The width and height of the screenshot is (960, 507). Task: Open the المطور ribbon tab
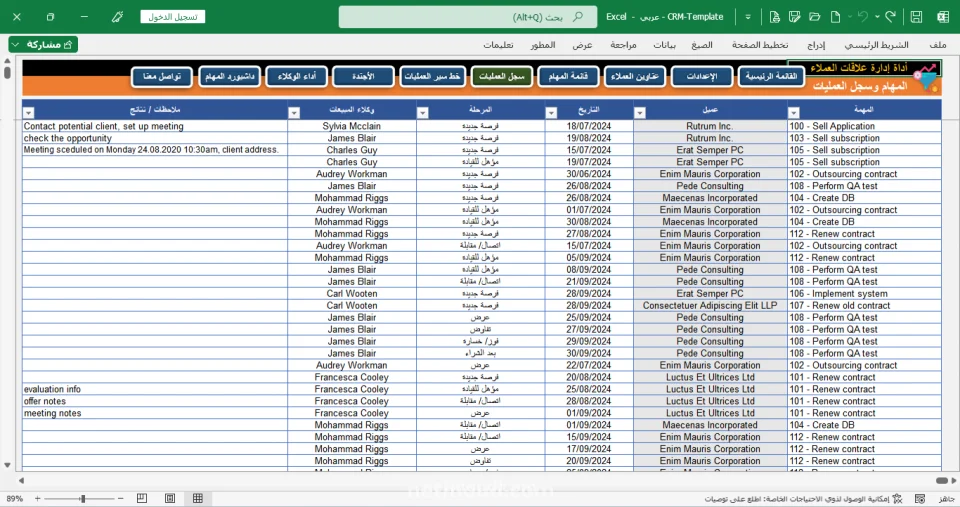[x=543, y=45]
